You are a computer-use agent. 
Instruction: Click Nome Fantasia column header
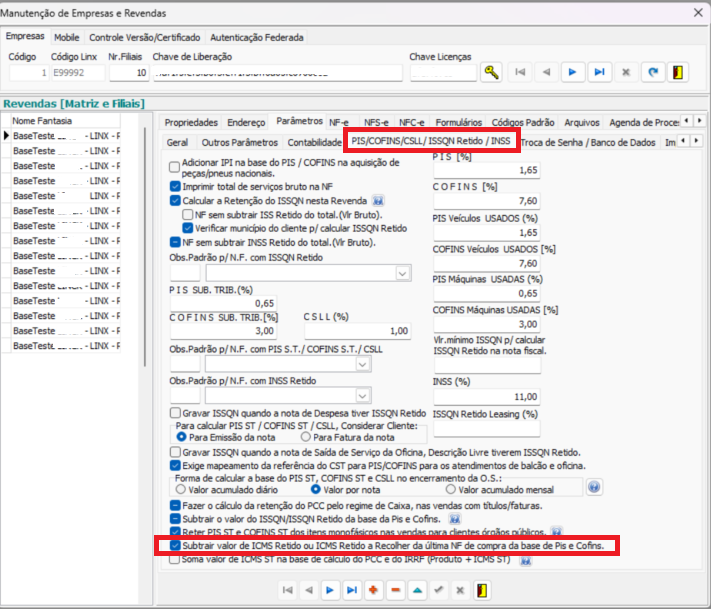[x=65, y=121]
